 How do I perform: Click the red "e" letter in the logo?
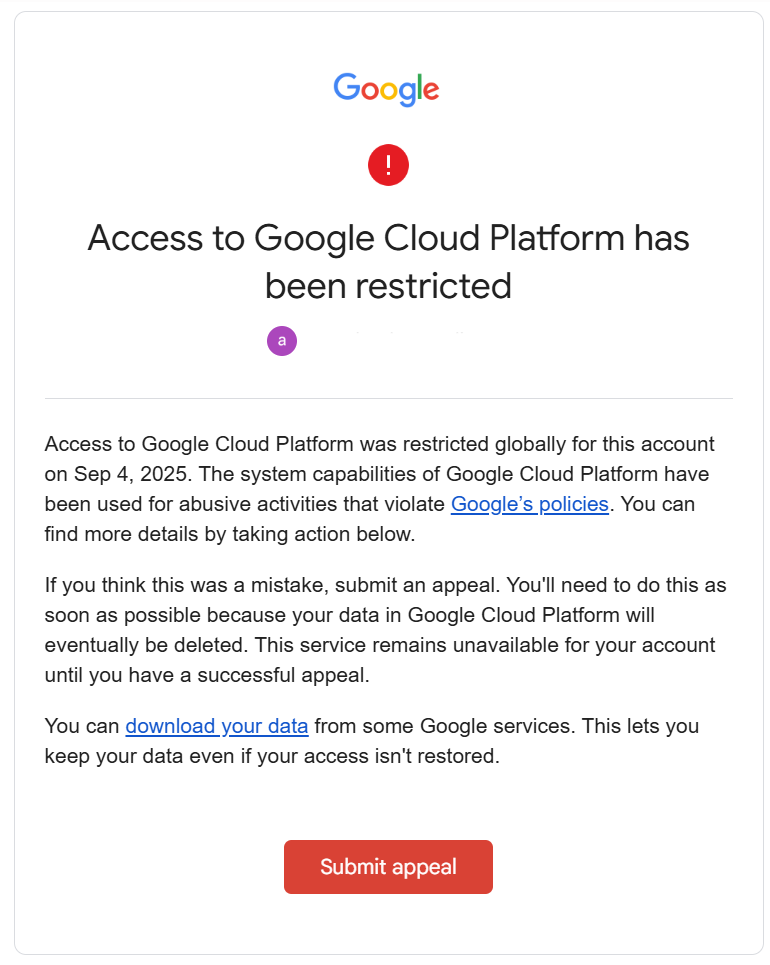coord(431,91)
